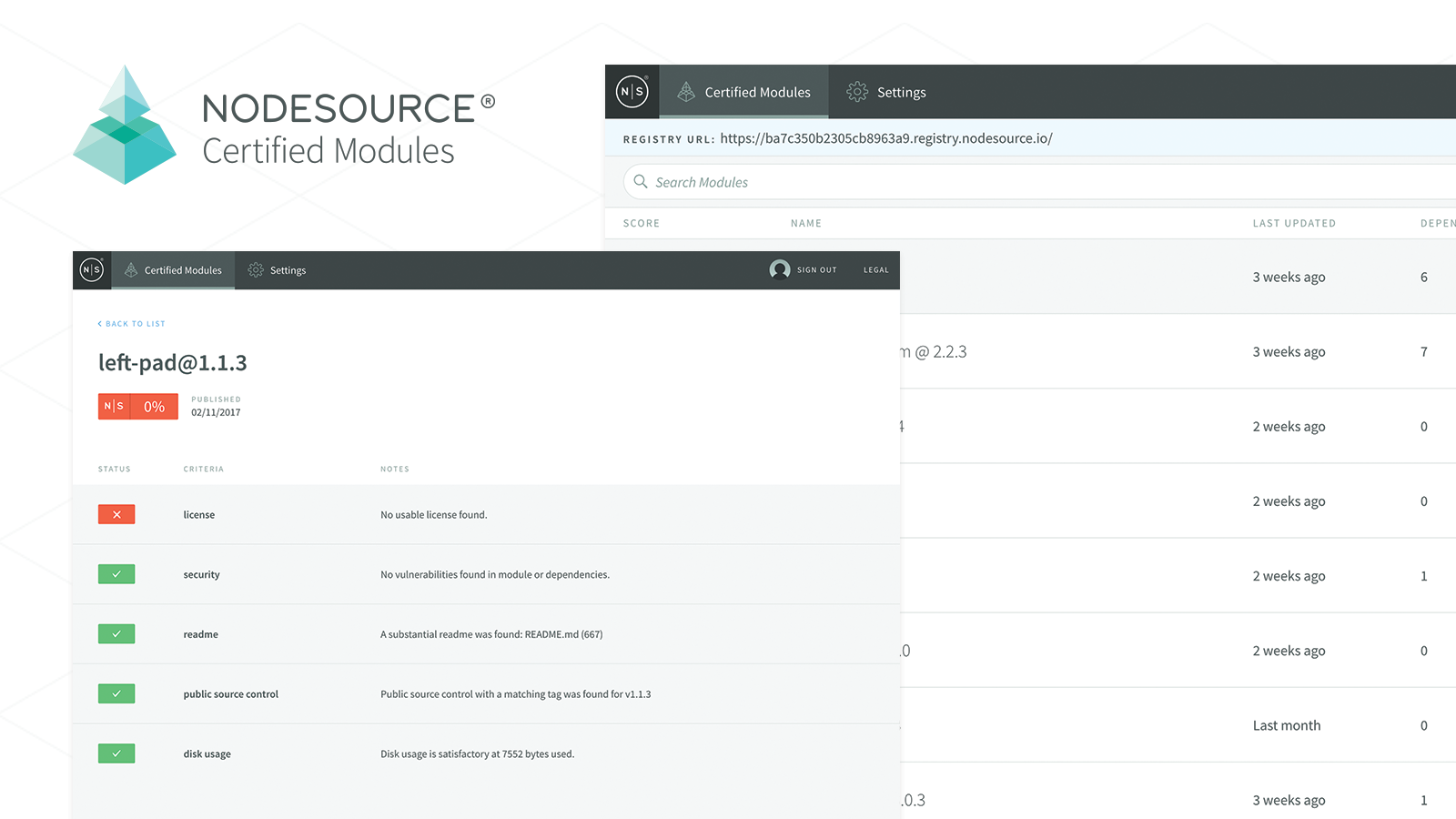The height and width of the screenshot is (819, 1456).
Task: Click into the Search Modules field
Action: [1039, 182]
